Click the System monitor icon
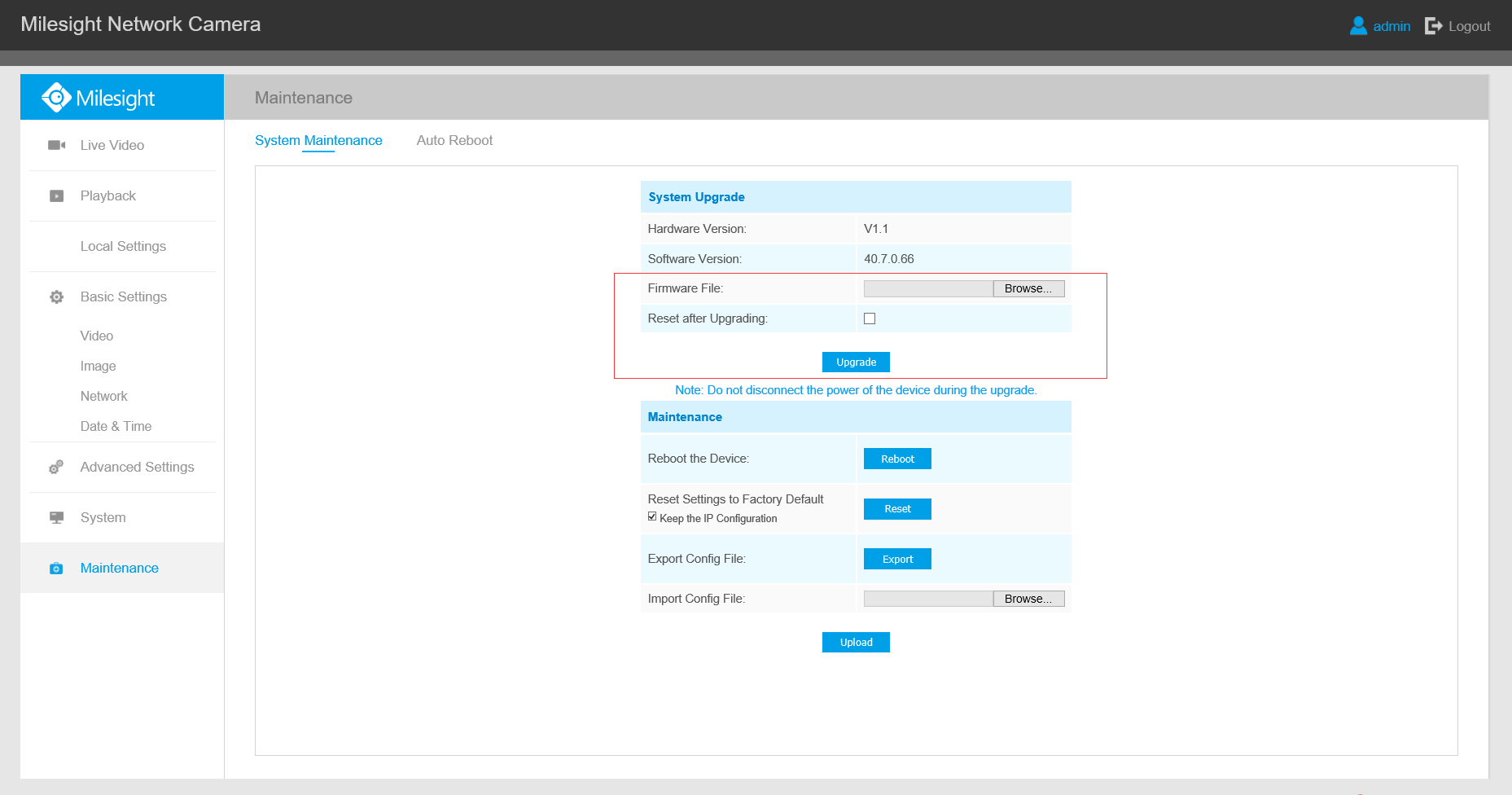1512x795 pixels. [56, 518]
